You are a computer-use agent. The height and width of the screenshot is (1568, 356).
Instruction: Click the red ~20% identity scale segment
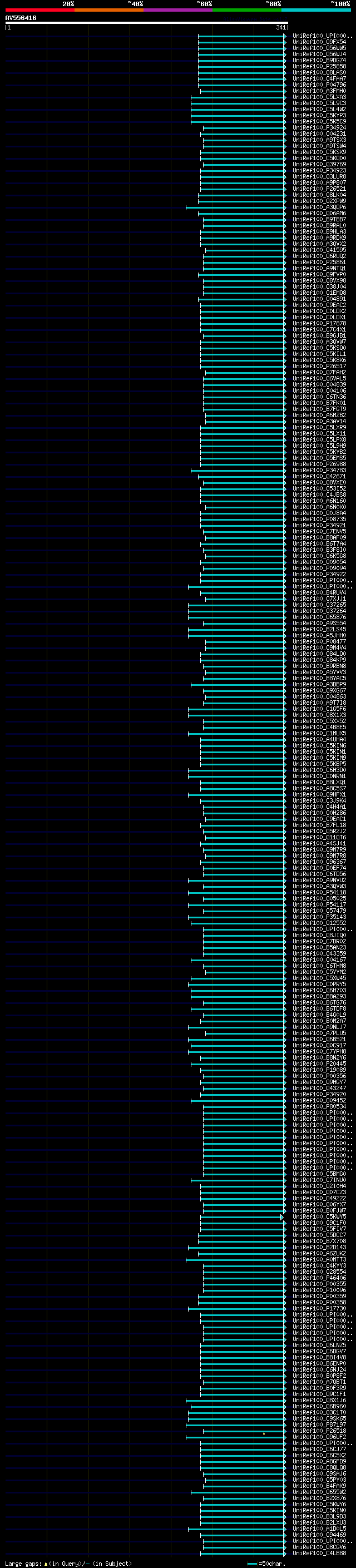[x=39, y=10]
